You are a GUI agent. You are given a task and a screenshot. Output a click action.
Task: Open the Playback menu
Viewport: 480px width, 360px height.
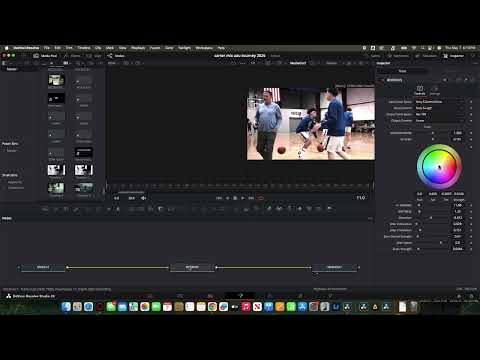tap(138, 48)
